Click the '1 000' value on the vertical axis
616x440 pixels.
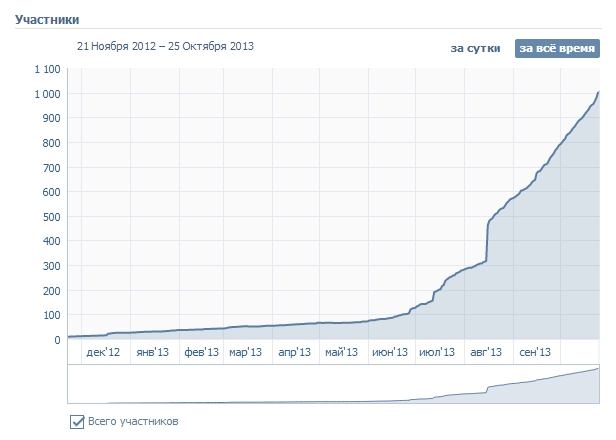[x=46, y=94]
